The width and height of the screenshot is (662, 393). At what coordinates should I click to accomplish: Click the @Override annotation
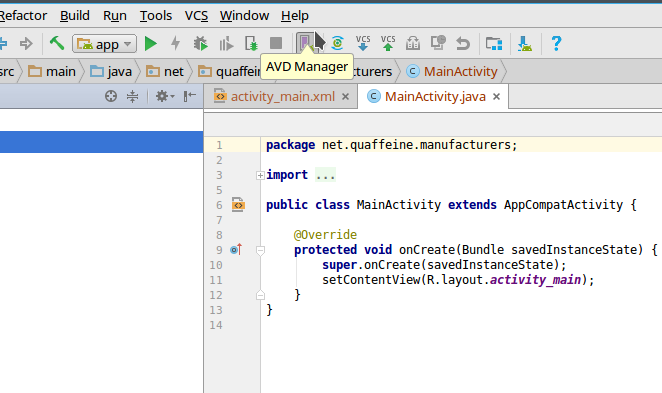click(x=326, y=234)
